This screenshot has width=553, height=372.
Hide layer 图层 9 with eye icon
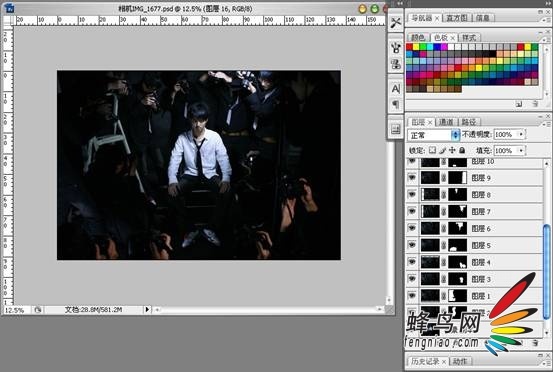coord(412,177)
